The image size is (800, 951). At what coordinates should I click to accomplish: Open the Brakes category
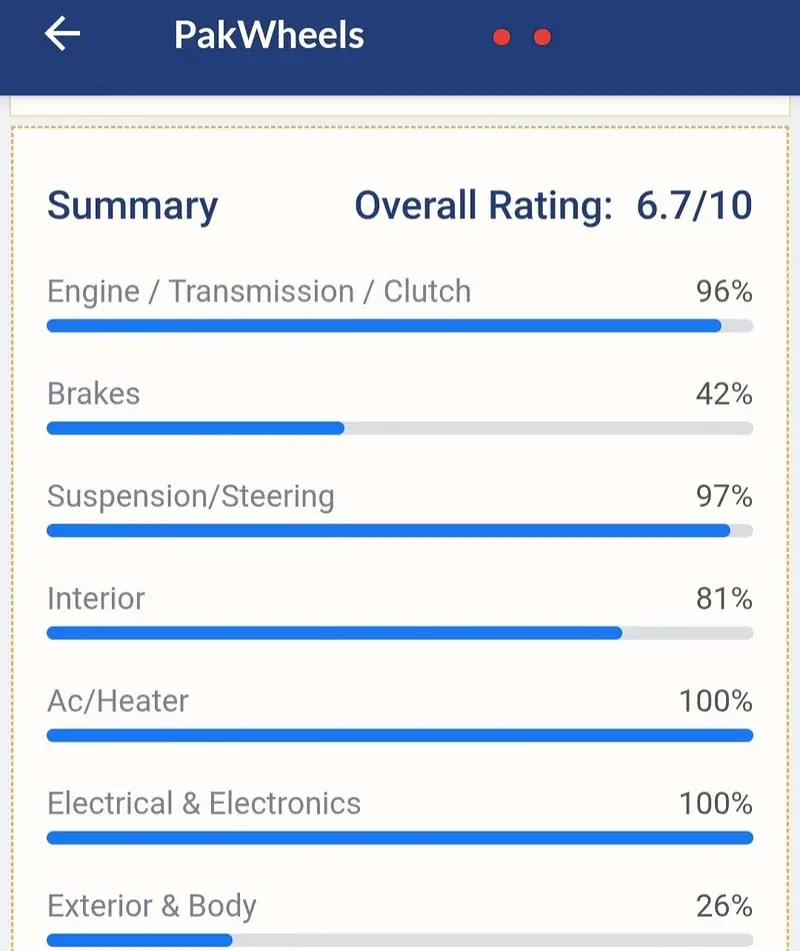(x=93, y=394)
